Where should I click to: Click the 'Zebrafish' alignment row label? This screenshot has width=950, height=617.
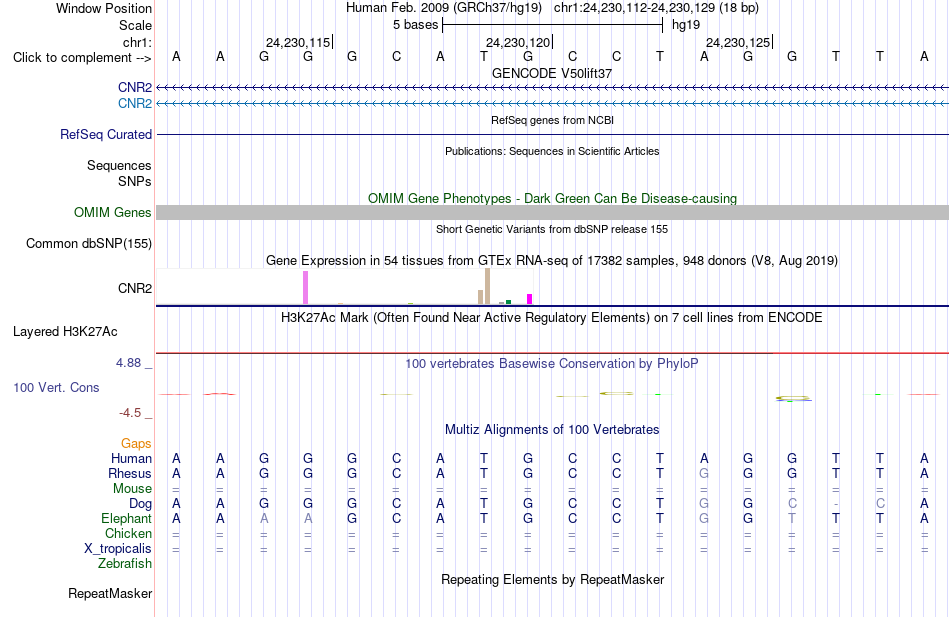pyautogui.click(x=125, y=564)
